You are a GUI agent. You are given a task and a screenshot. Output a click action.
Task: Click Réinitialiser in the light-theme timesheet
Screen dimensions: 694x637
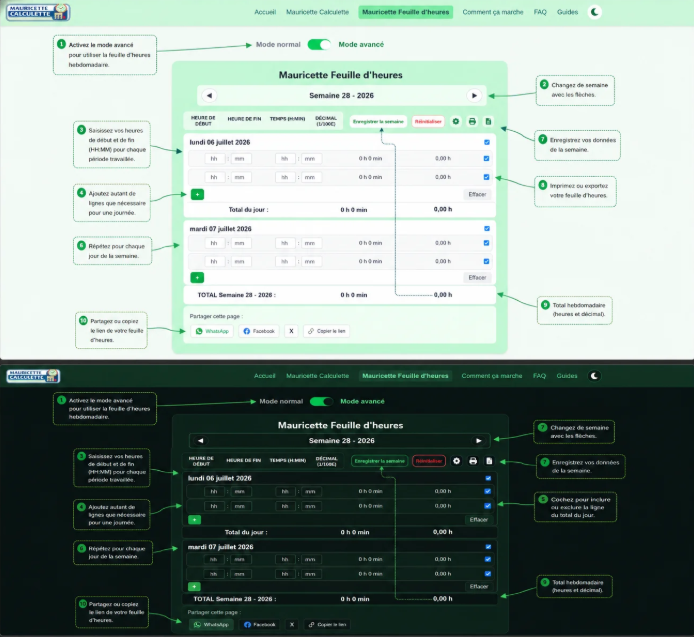pos(428,121)
